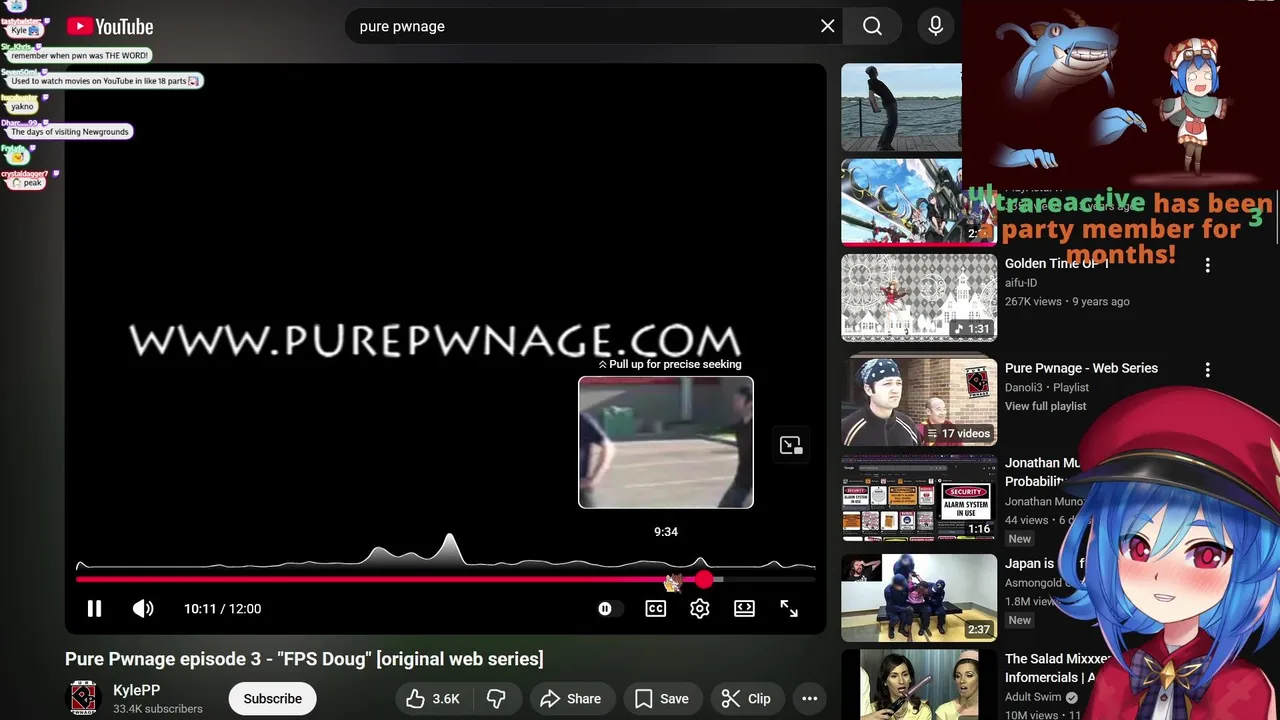Image resolution: width=1280 pixels, height=720 pixels.
Task: Open the miniplayer icon on the video
Action: coord(791,445)
